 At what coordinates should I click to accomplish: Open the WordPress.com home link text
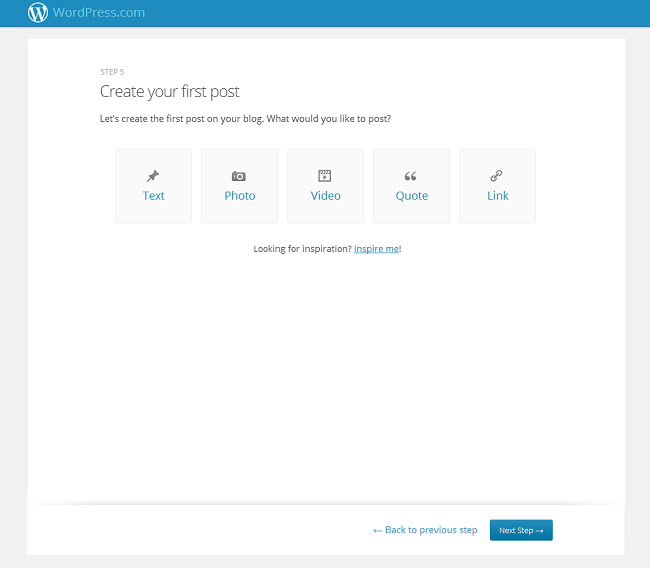[x=99, y=12]
